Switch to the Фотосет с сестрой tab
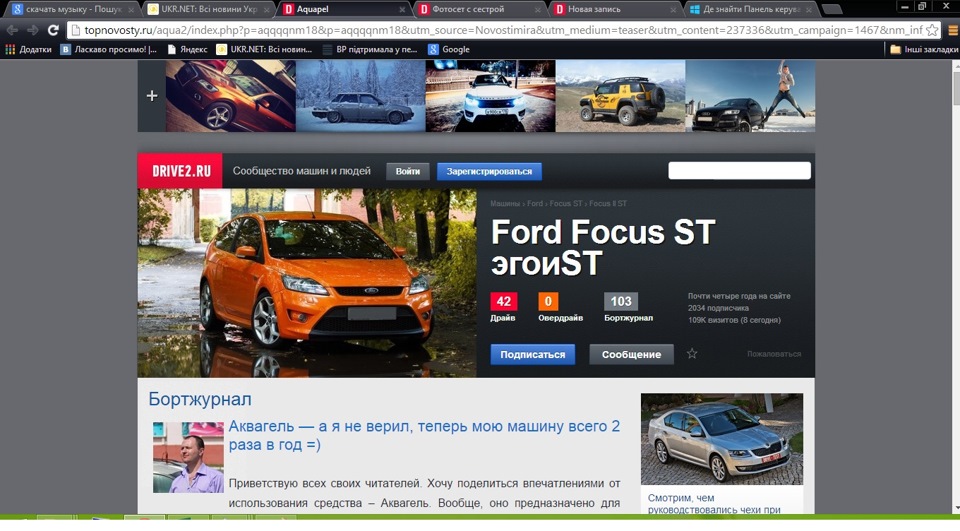This screenshot has width=960, height=531. pos(480,9)
